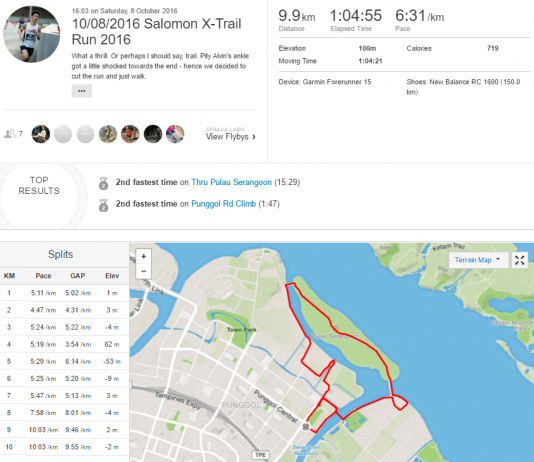Viewport: 534px width, 462px height.
Task: Open the Thru Pulau Serangoon segment link
Action: pyautogui.click(x=231, y=182)
